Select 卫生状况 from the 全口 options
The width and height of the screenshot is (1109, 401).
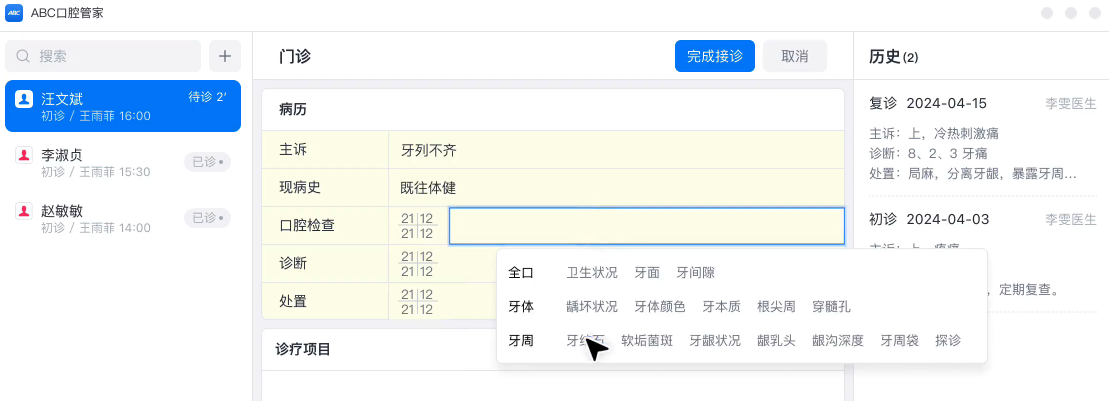(592, 273)
